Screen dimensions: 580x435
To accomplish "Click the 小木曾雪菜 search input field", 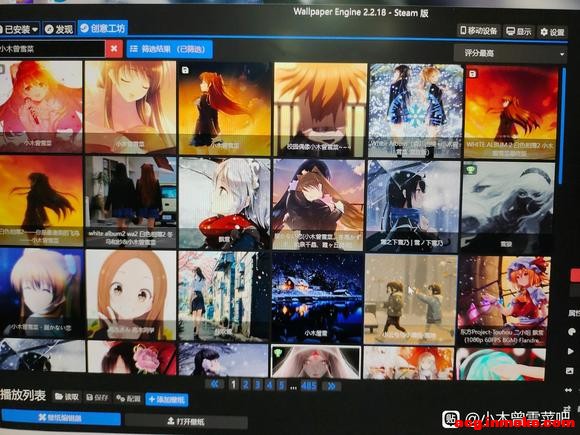I will coord(52,48).
